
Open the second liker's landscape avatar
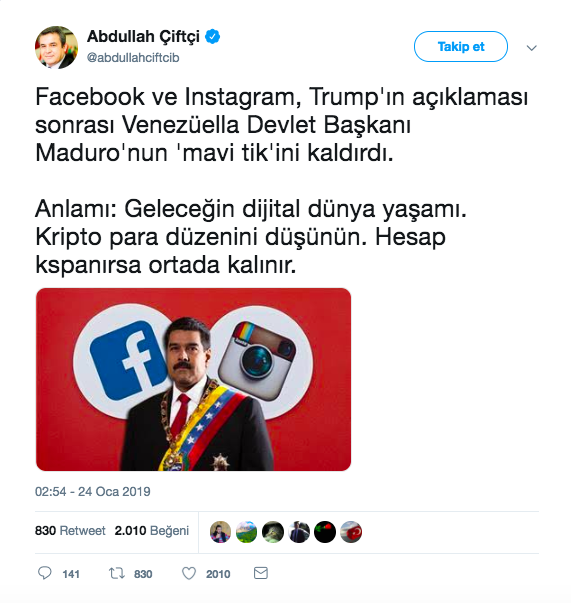coord(246,532)
